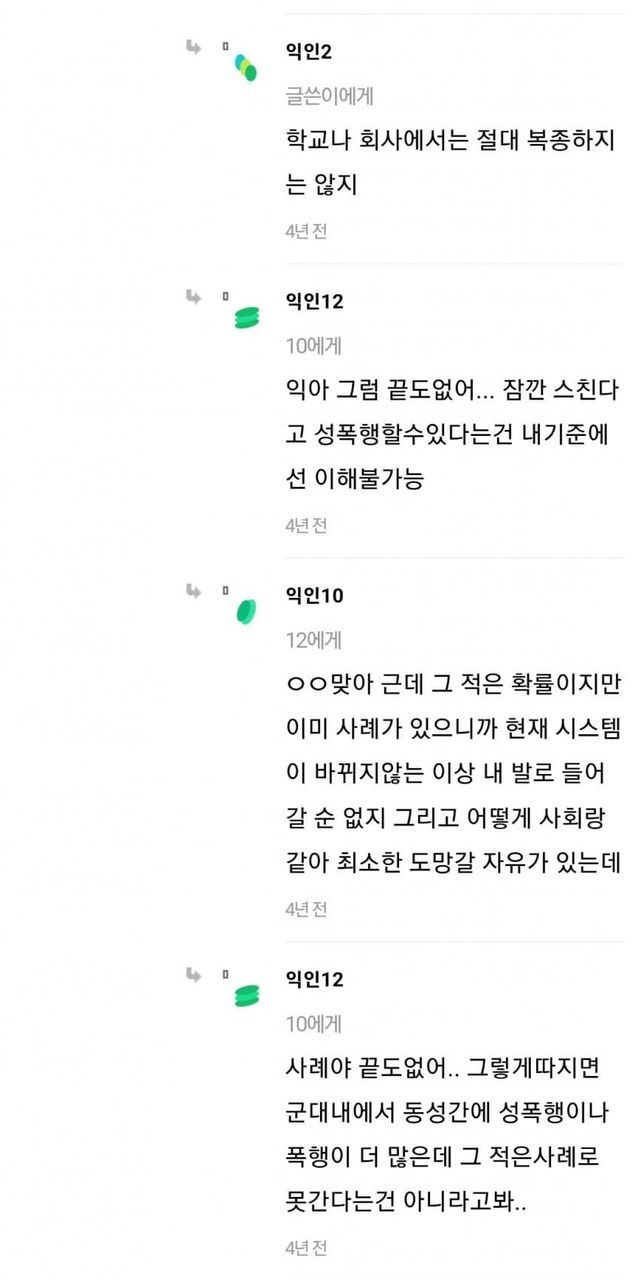Click the reply arrow beside 익인2's comment
Image resolution: width=640 pixels, height=1280 pixels.
point(194,46)
